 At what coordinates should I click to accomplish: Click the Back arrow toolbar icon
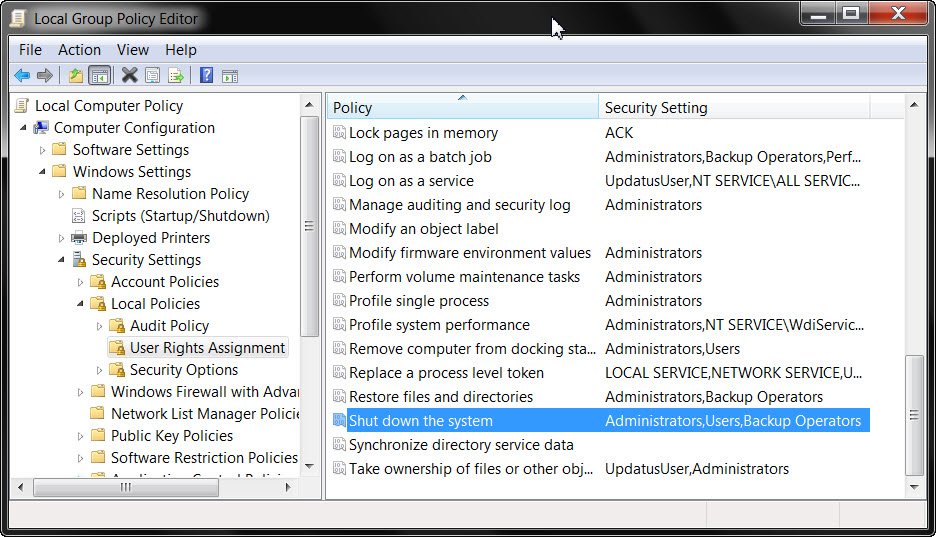click(x=22, y=76)
